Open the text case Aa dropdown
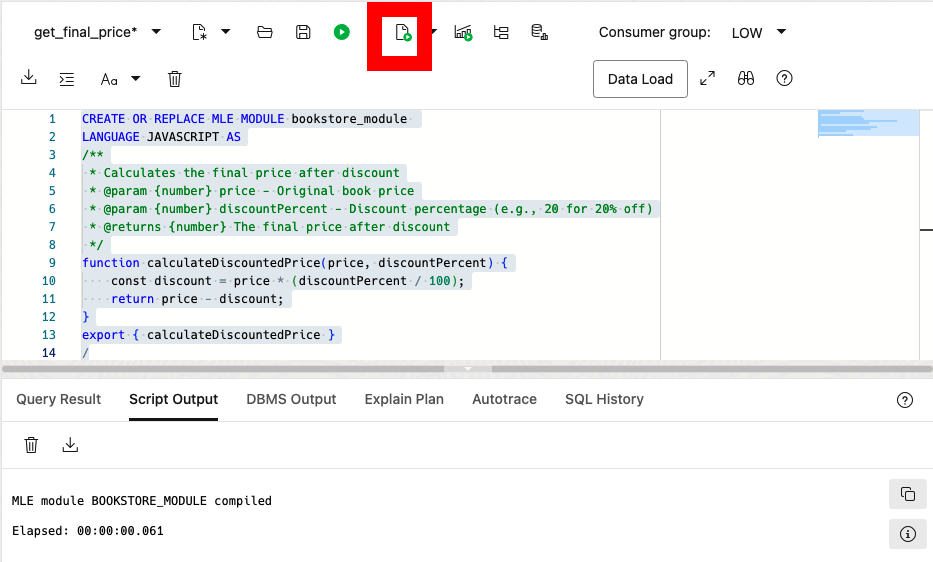This screenshot has width=933, height=562. pyautogui.click(x=136, y=79)
